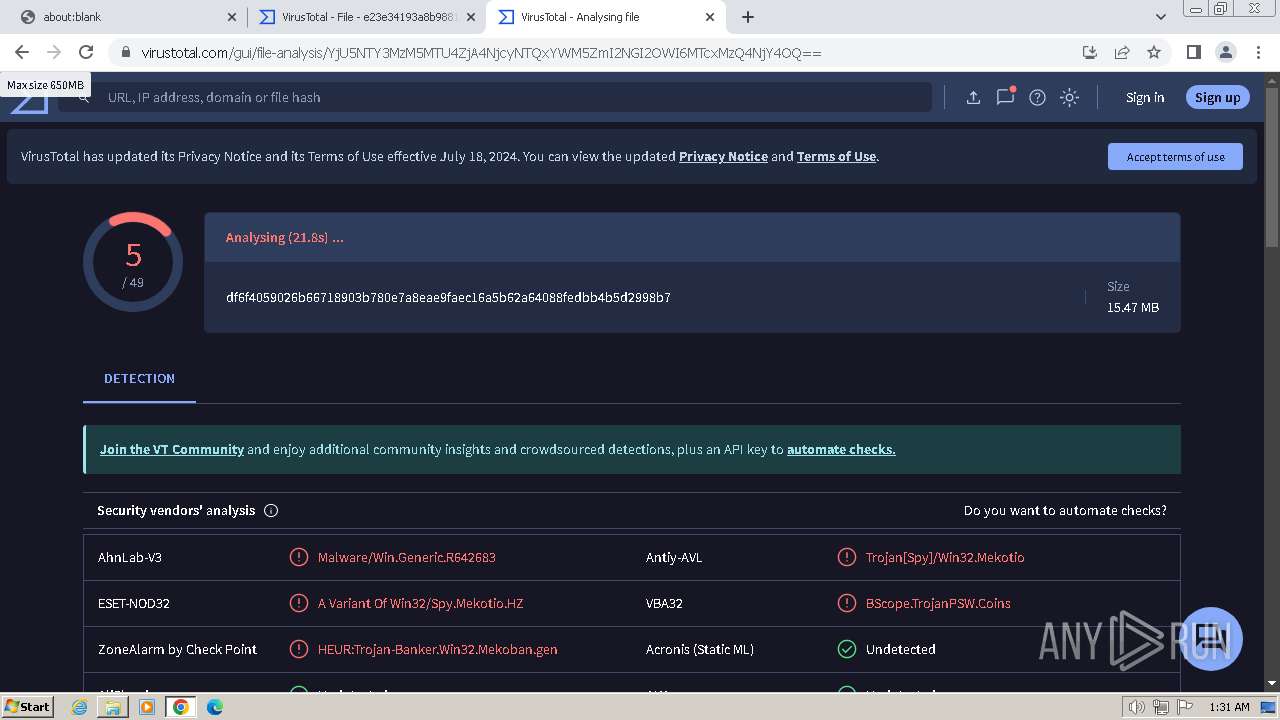
Task: Click the share page icon
Action: pos(1122,52)
